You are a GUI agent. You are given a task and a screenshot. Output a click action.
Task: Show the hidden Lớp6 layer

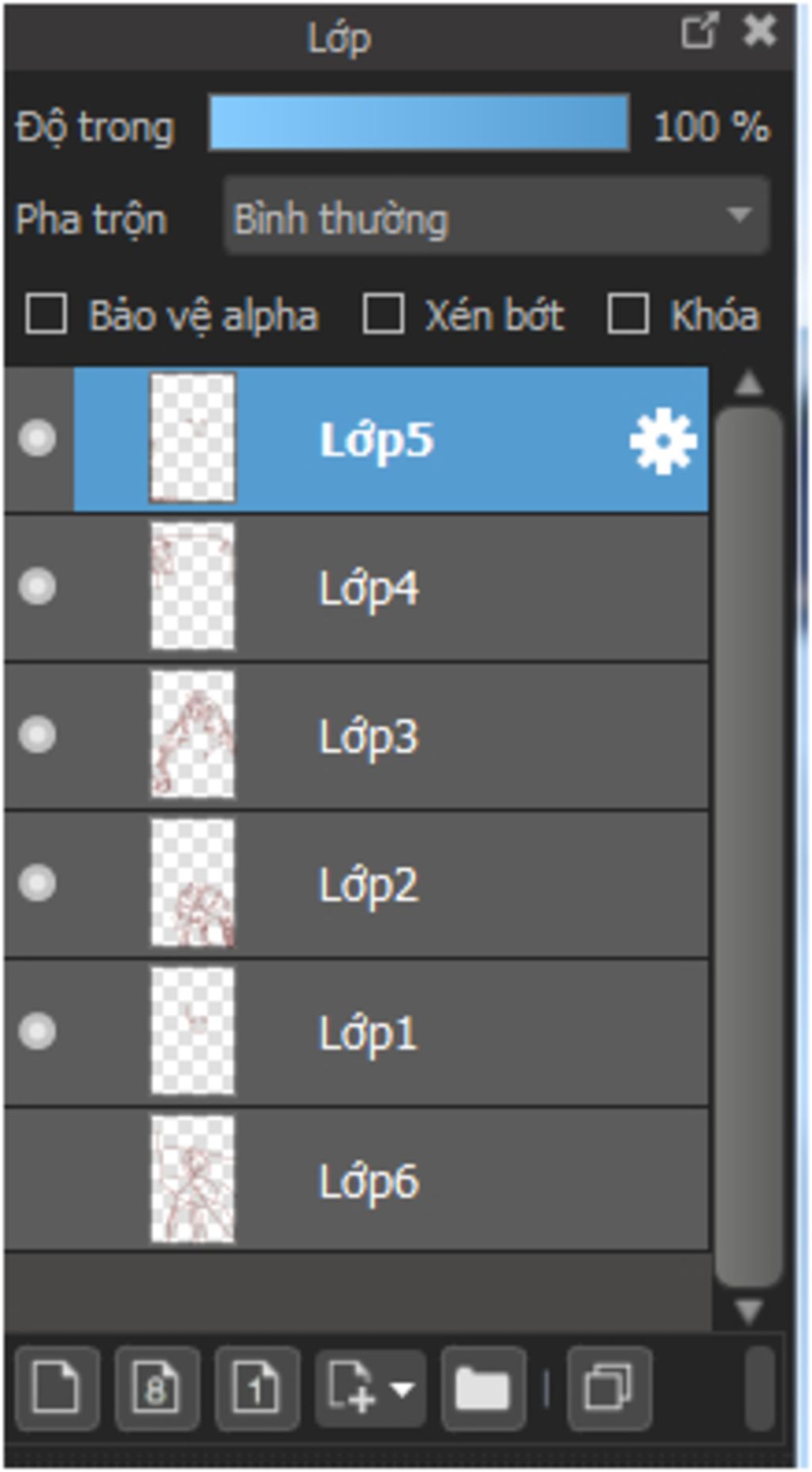click(37, 1179)
